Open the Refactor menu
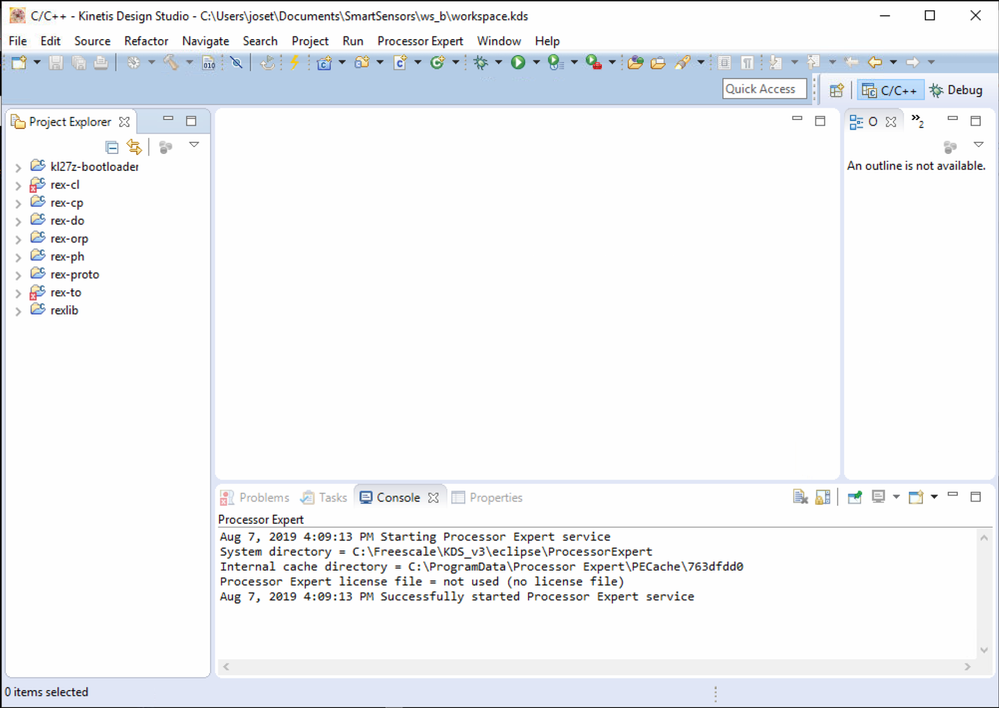 (146, 41)
